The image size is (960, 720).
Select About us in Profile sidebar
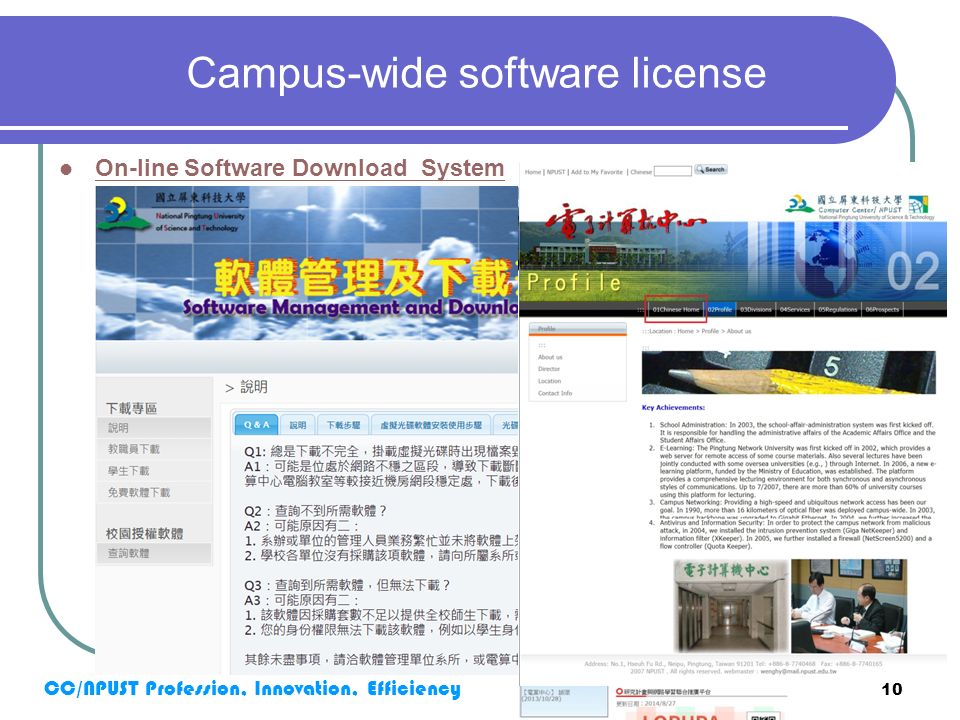(x=550, y=357)
